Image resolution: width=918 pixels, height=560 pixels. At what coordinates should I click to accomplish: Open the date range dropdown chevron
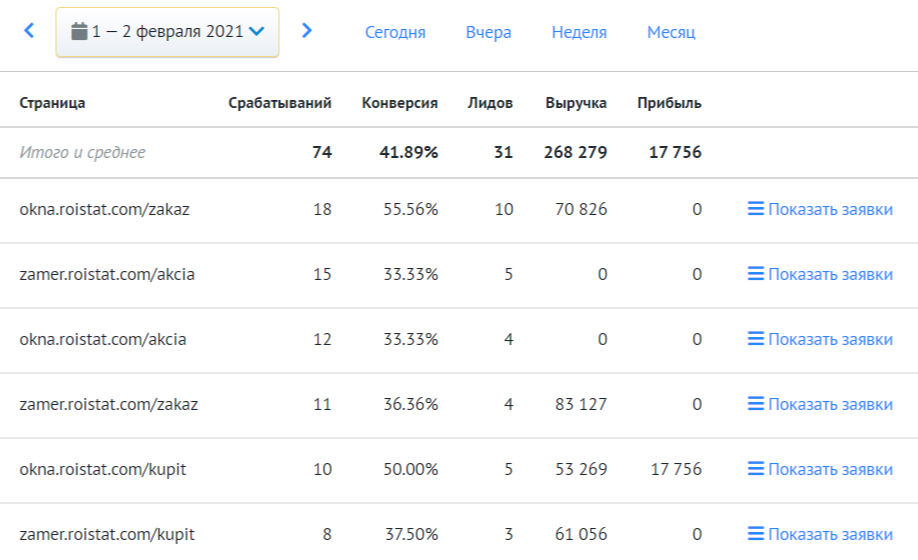[257, 32]
